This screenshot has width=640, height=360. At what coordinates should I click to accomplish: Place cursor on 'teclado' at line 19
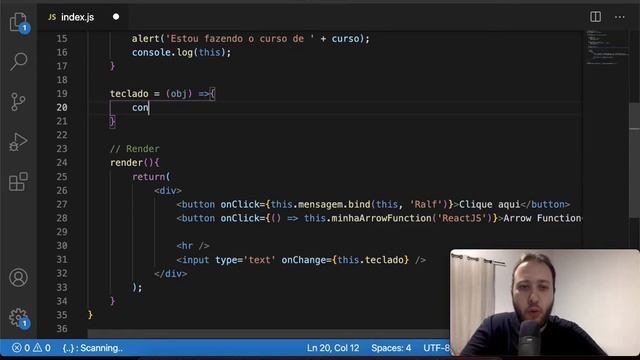[x=129, y=94]
